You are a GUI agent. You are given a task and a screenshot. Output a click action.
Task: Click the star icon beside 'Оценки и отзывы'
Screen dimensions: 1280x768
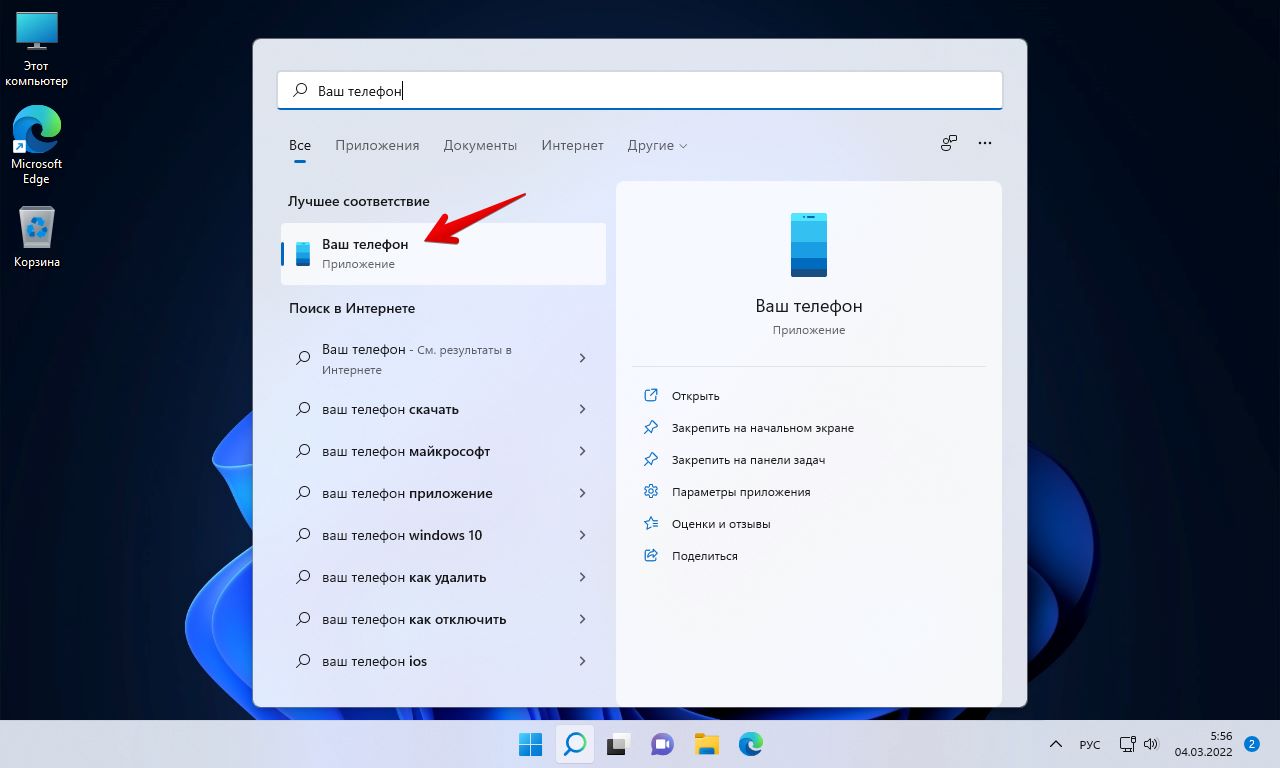(x=651, y=523)
